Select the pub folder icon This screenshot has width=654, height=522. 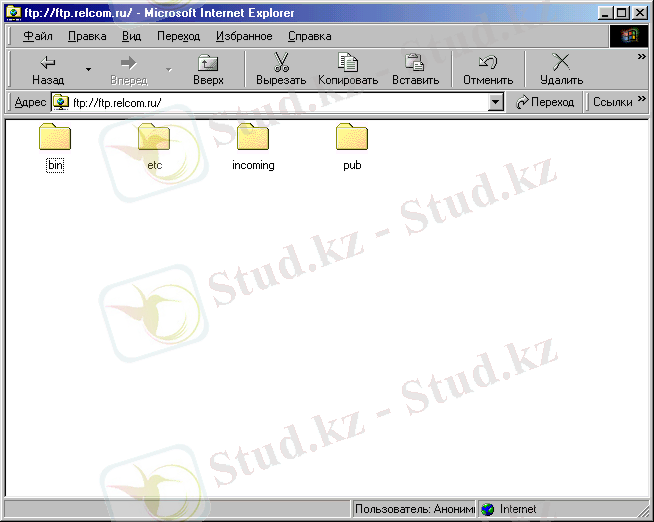coord(352,137)
